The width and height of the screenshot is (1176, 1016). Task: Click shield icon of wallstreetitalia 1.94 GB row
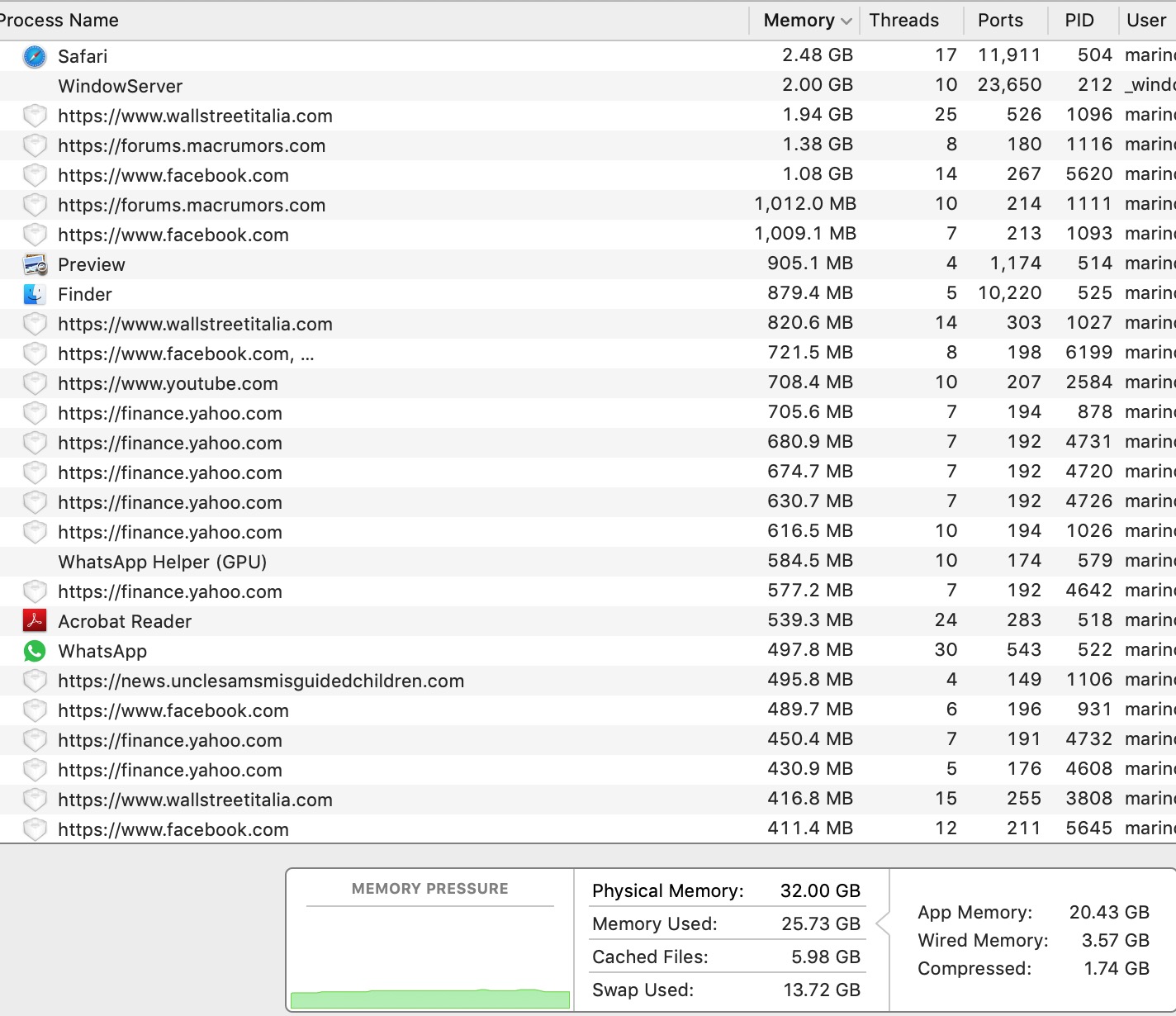pyautogui.click(x=35, y=116)
